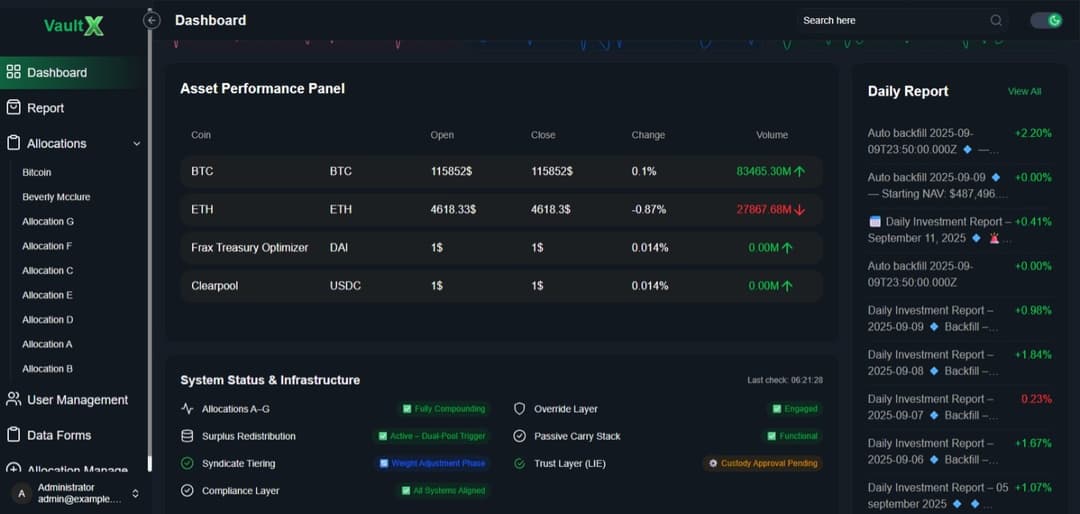Image resolution: width=1080 pixels, height=514 pixels.
Task: Toggle the dark mode switch
Action: point(1046,21)
